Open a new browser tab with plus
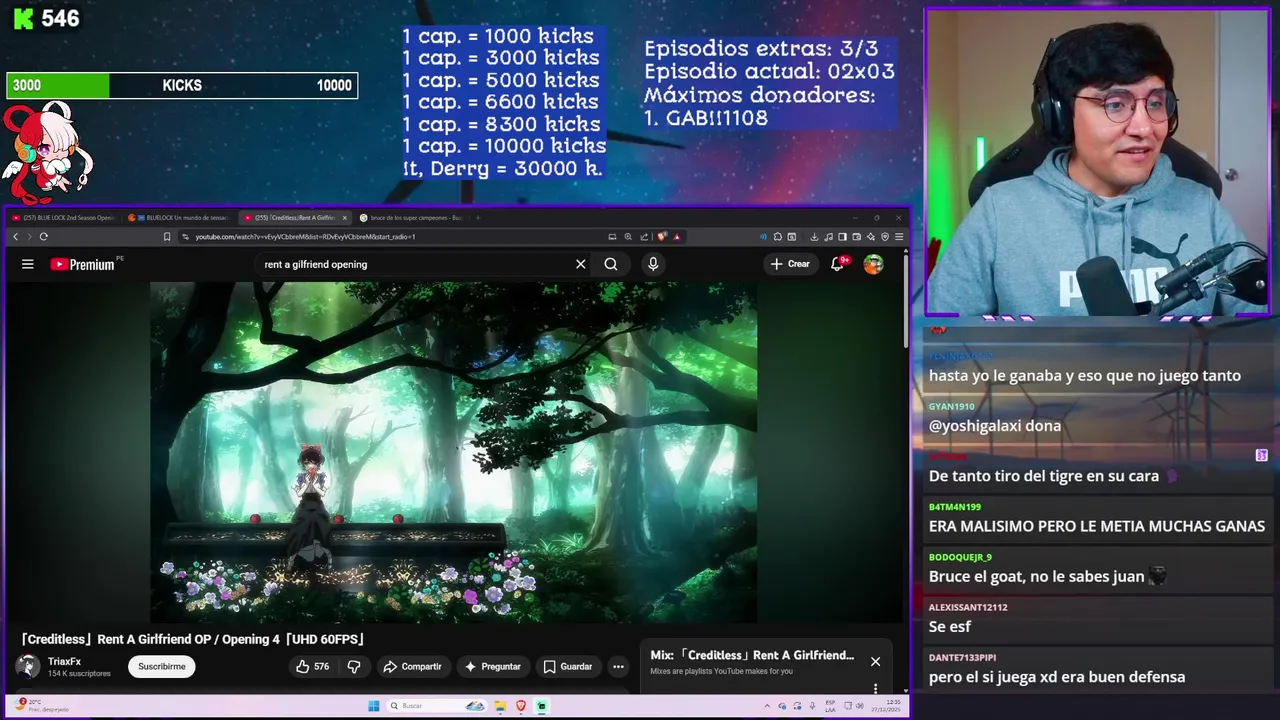Screen dimensions: 1280x720 click(x=478, y=217)
